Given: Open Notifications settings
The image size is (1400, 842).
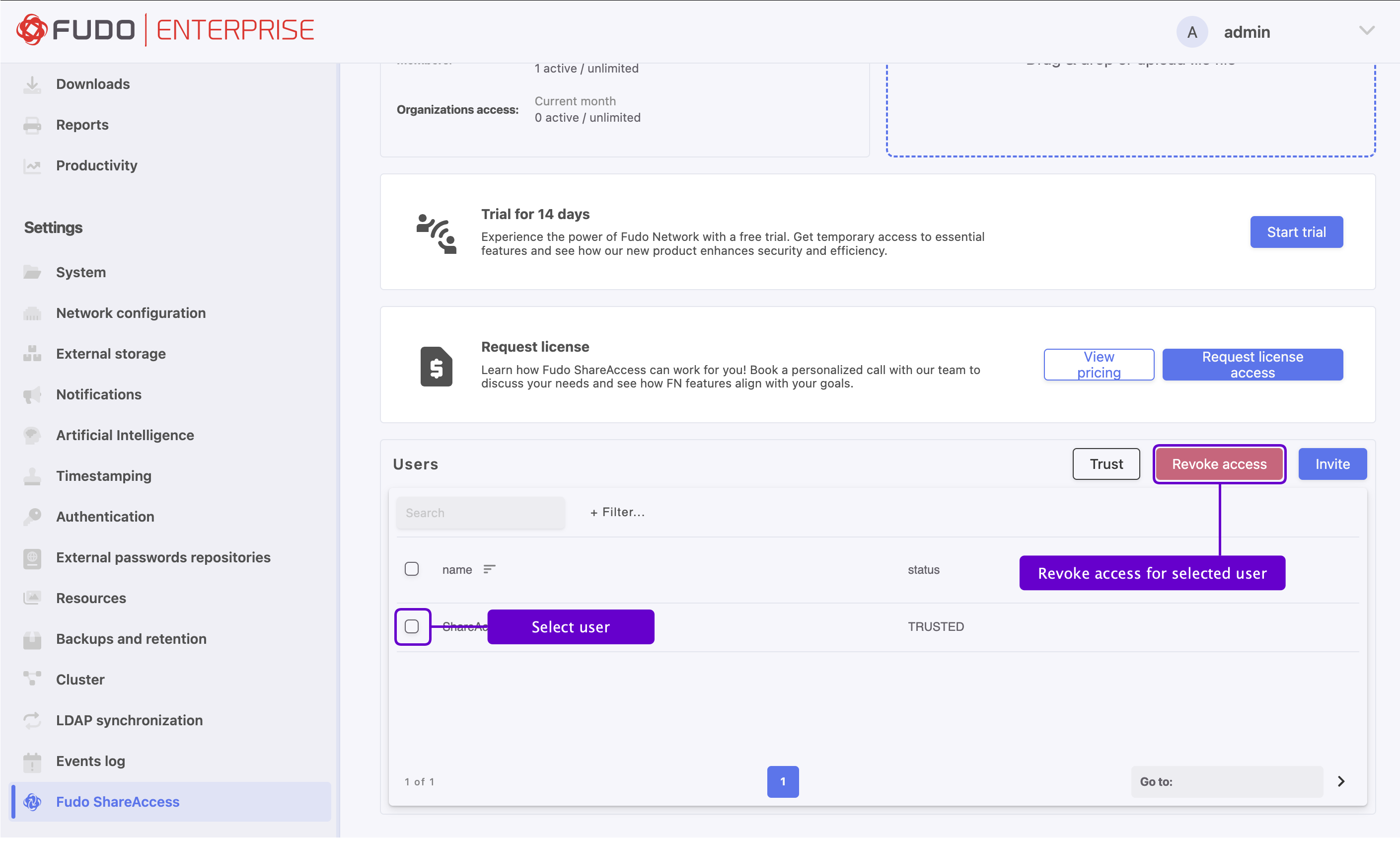Looking at the screenshot, I should tap(99, 394).
